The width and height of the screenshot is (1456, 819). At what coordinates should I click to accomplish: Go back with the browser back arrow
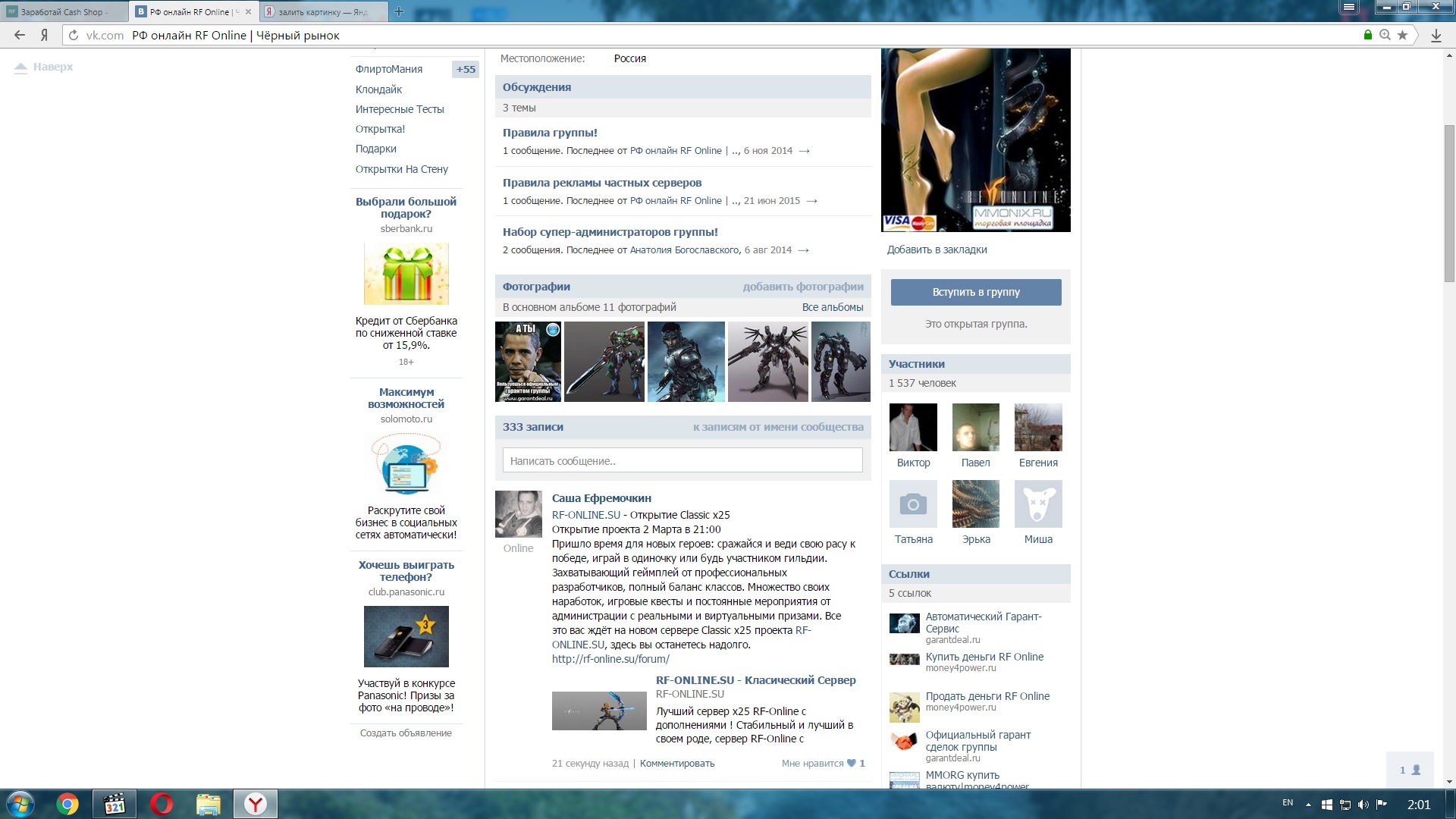coord(20,35)
